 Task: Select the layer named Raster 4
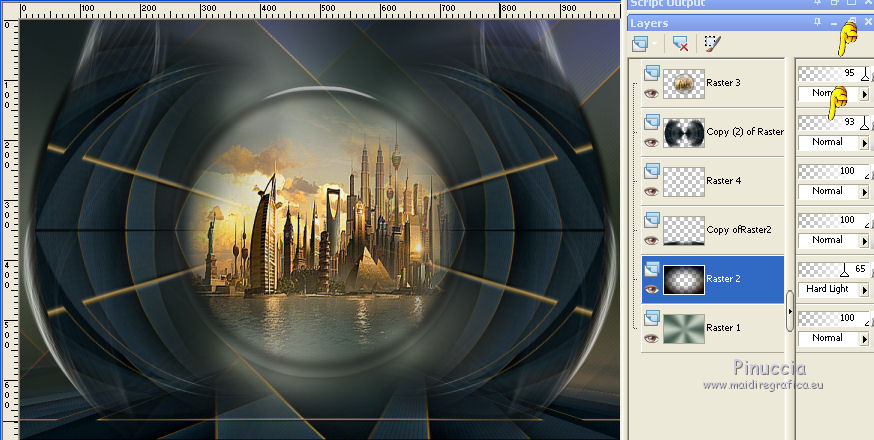[723, 181]
